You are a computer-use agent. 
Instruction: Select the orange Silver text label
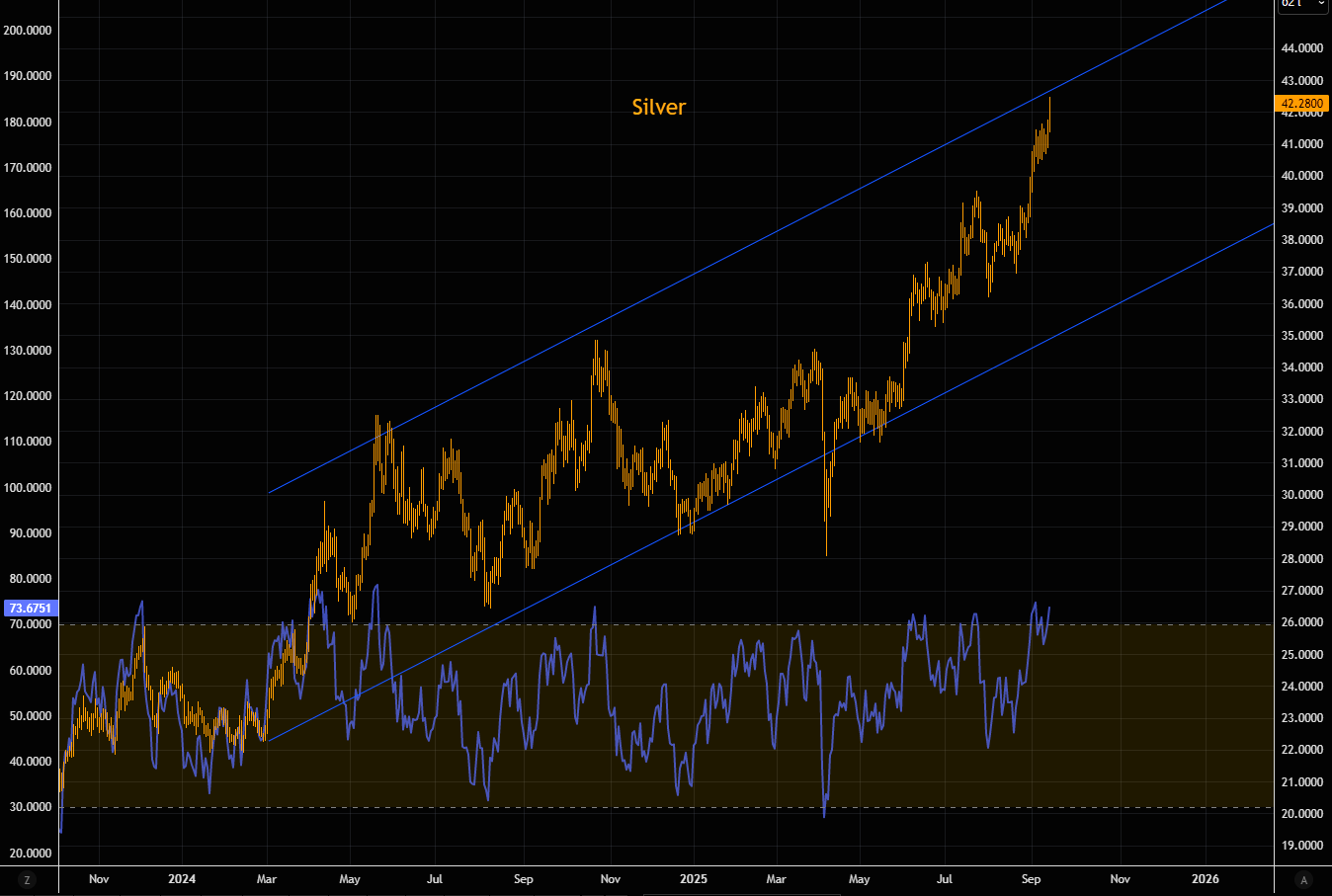pyautogui.click(x=659, y=107)
